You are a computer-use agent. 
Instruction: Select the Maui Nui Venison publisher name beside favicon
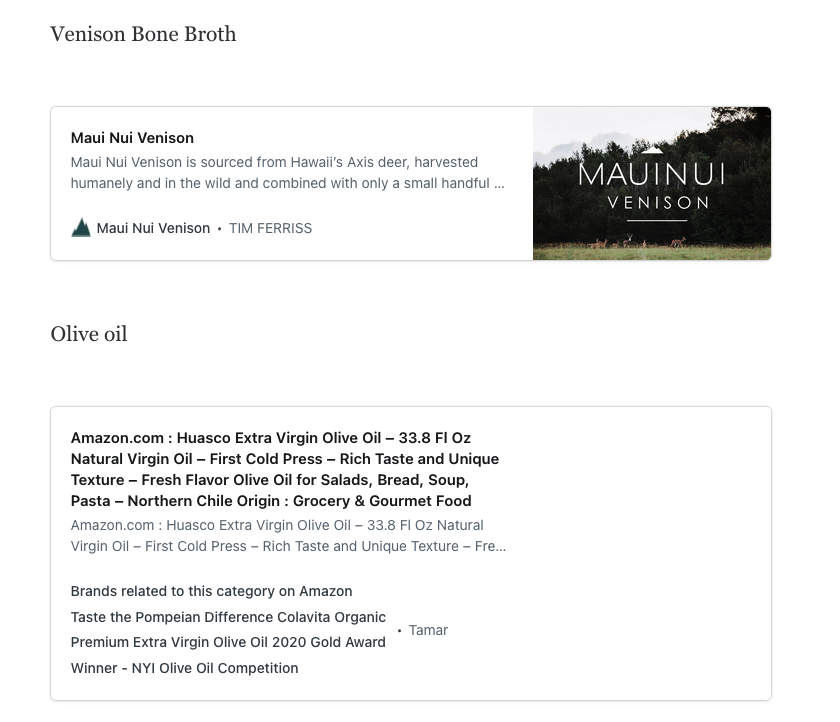click(153, 228)
